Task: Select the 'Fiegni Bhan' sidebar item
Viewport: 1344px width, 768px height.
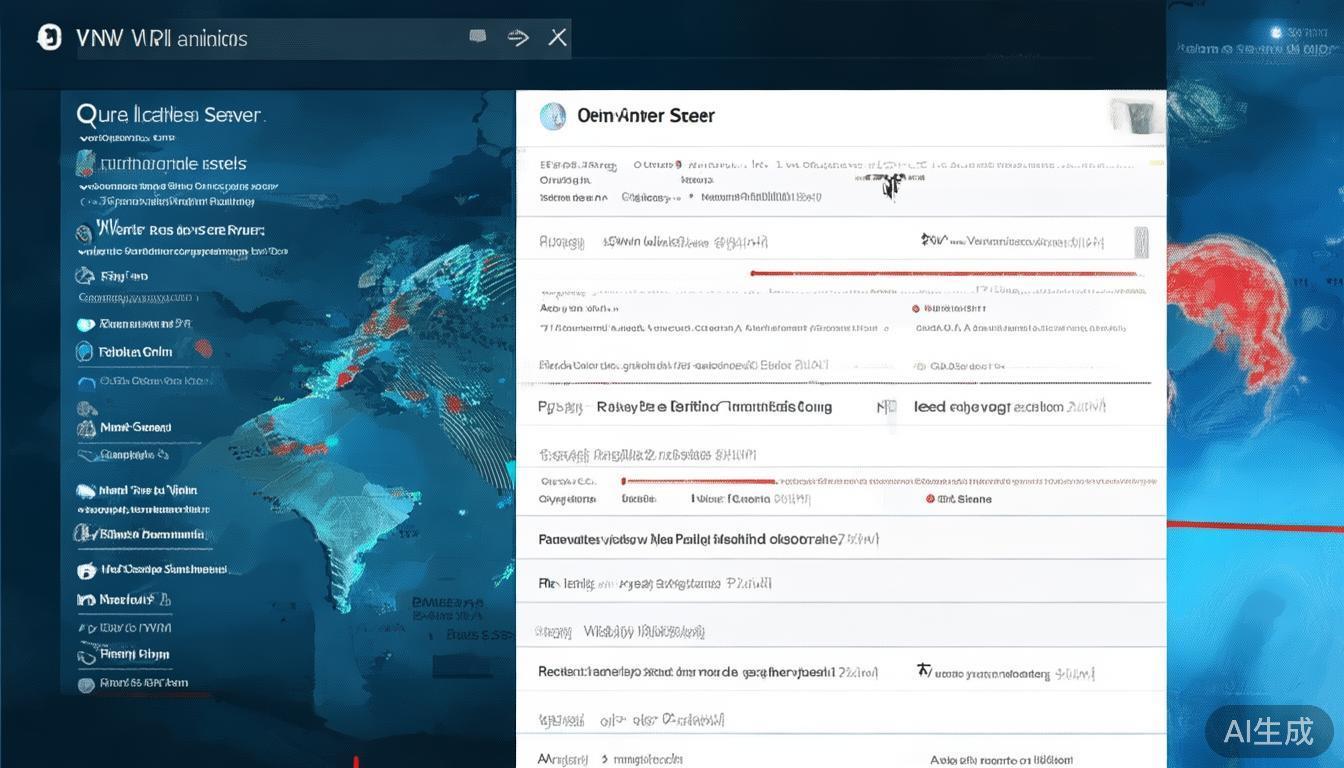Action: tap(134, 655)
